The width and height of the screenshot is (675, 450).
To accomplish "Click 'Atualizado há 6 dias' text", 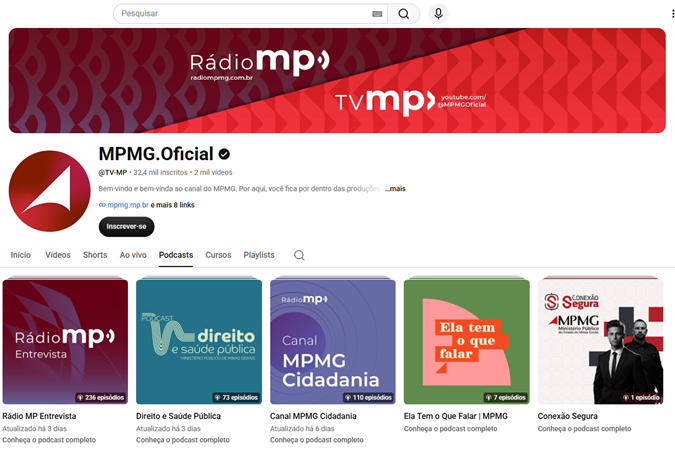I will click(302, 429).
